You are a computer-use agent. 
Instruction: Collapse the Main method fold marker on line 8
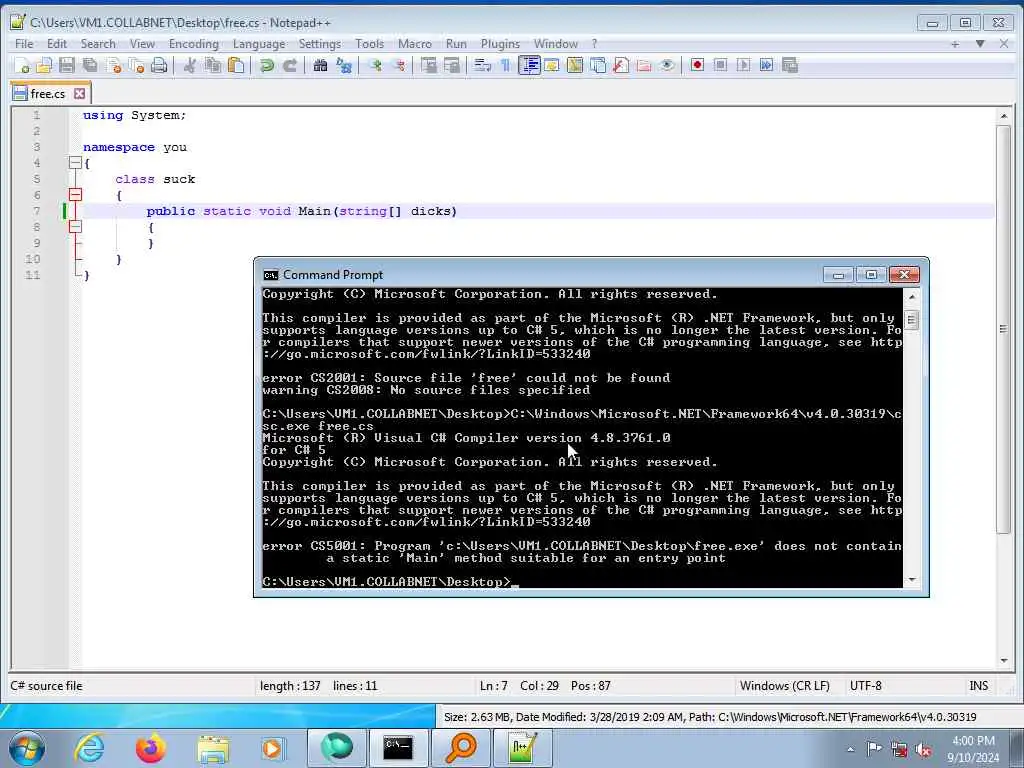(x=75, y=227)
